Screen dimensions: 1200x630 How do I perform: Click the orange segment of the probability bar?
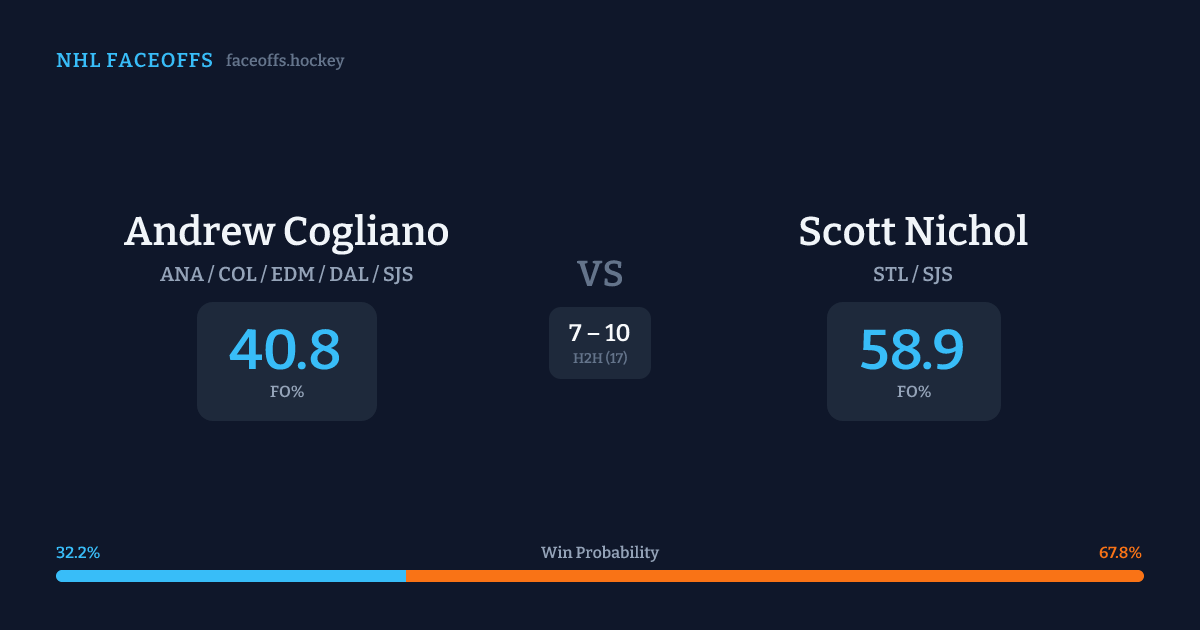(775, 576)
